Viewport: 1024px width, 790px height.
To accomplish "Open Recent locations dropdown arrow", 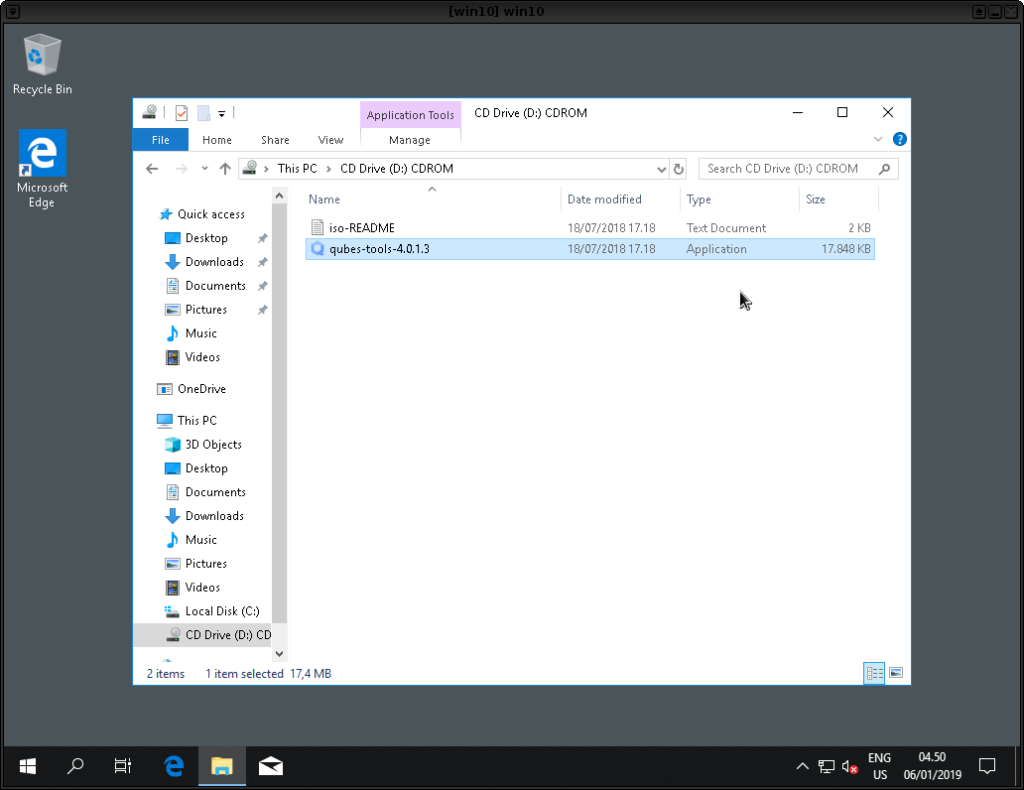I will click(204, 168).
